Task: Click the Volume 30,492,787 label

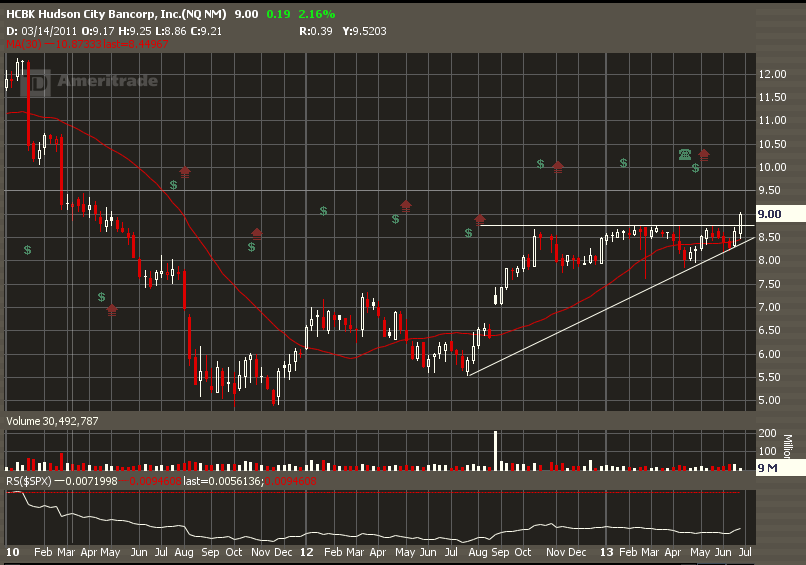Action: tap(52, 421)
